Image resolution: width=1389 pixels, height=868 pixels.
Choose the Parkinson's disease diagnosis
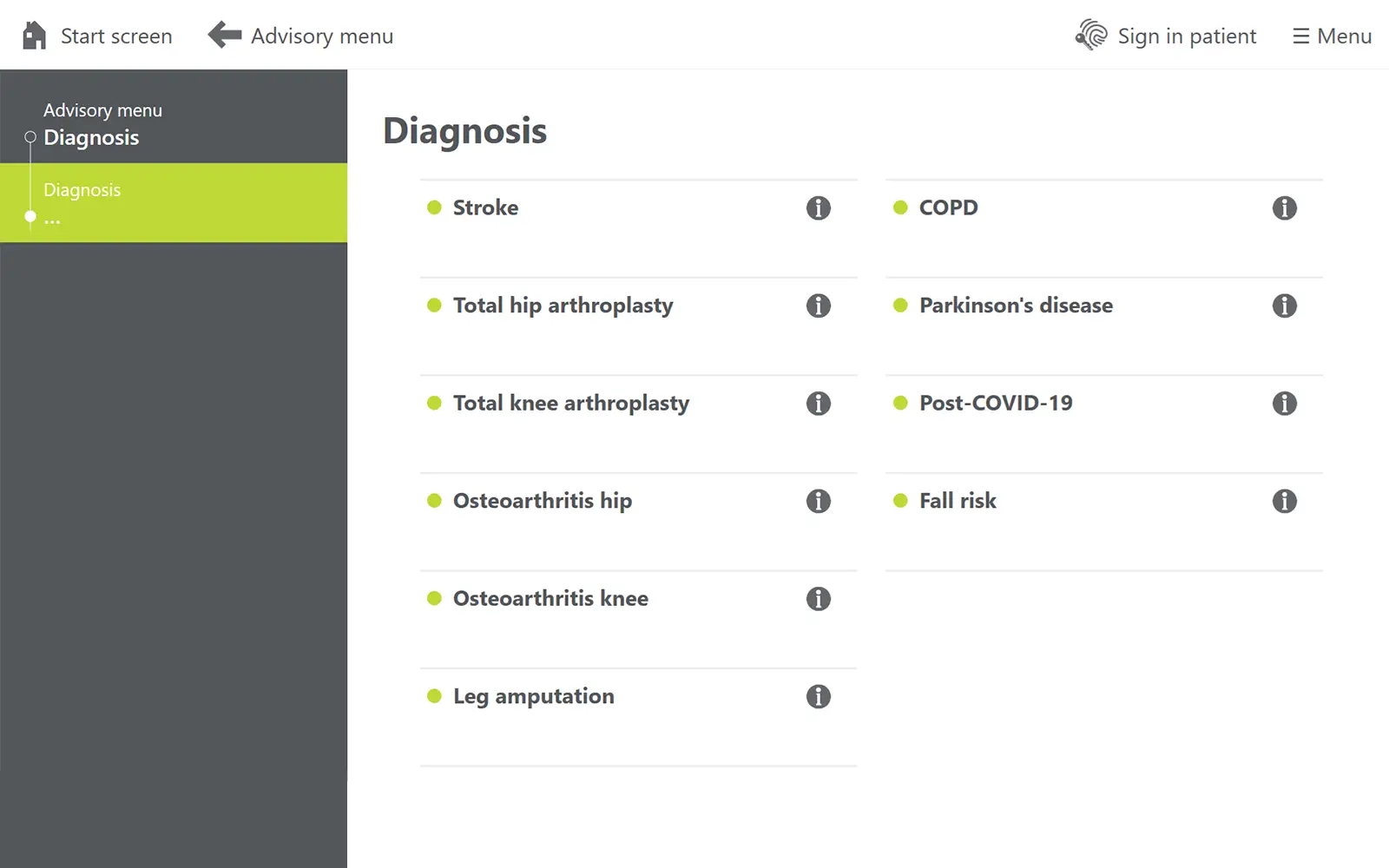tap(1016, 306)
